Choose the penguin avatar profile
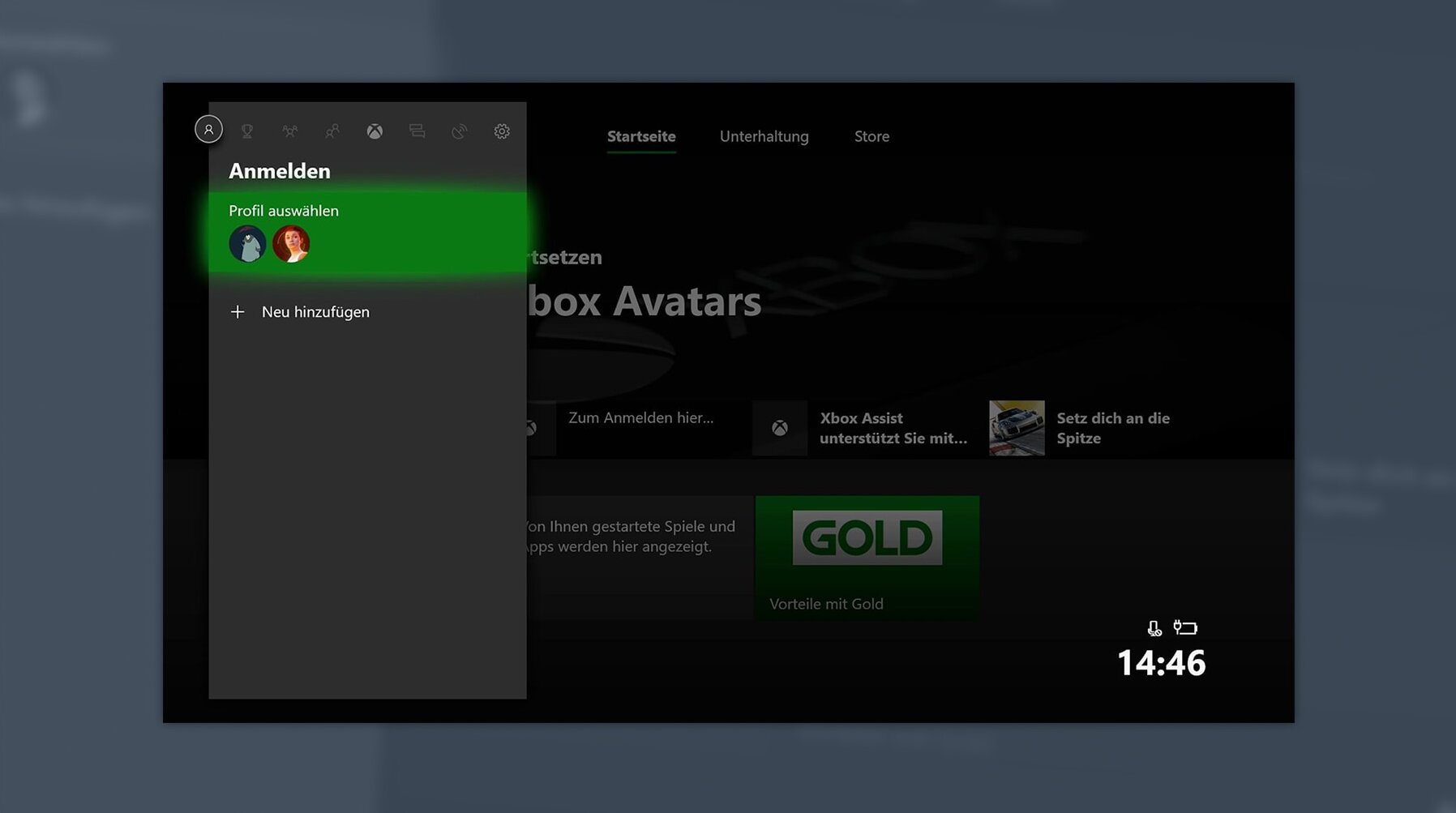This screenshot has width=1456, height=813. pyautogui.click(x=247, y=244)
